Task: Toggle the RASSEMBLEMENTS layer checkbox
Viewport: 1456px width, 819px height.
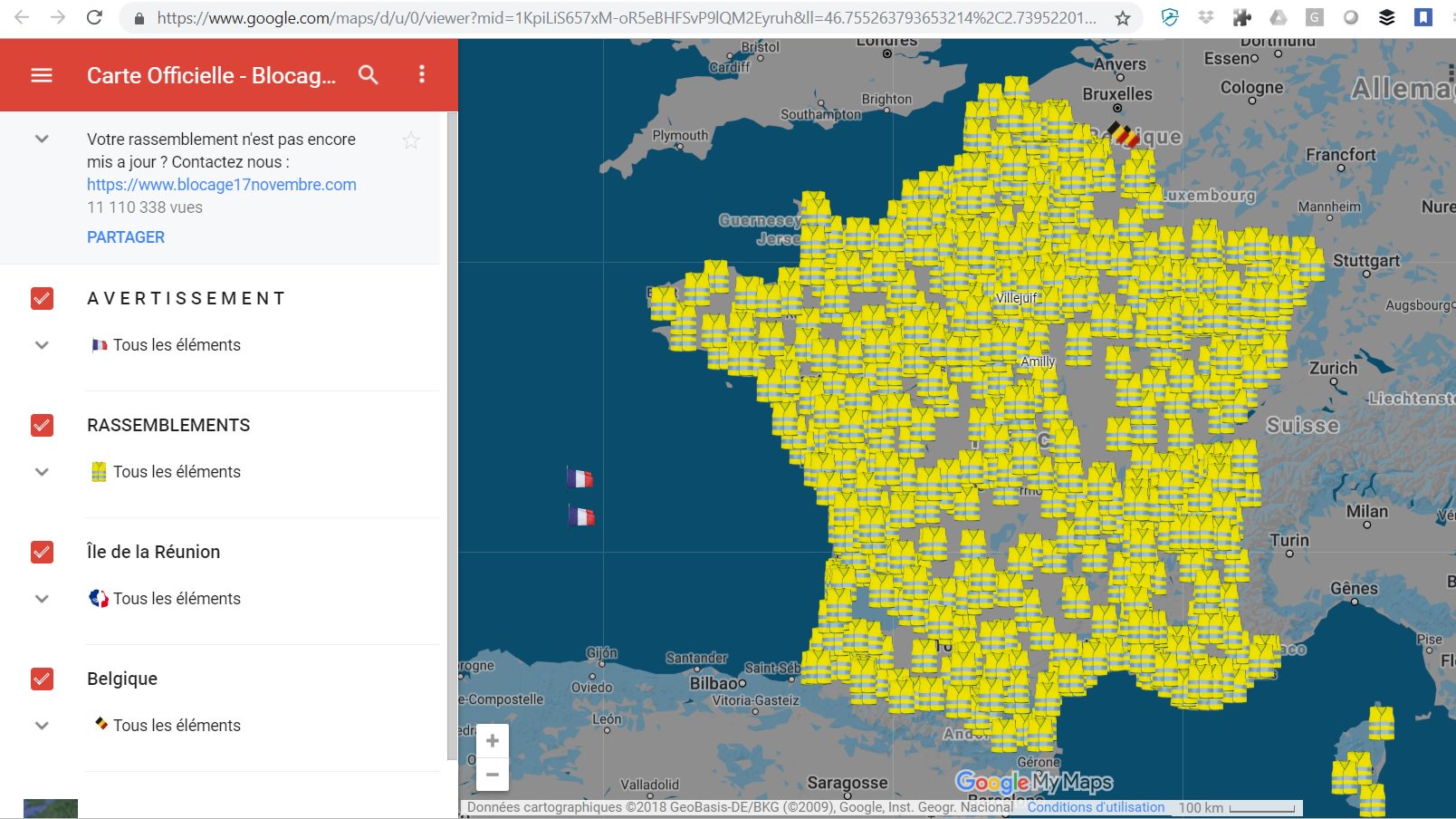Action: 42,425
